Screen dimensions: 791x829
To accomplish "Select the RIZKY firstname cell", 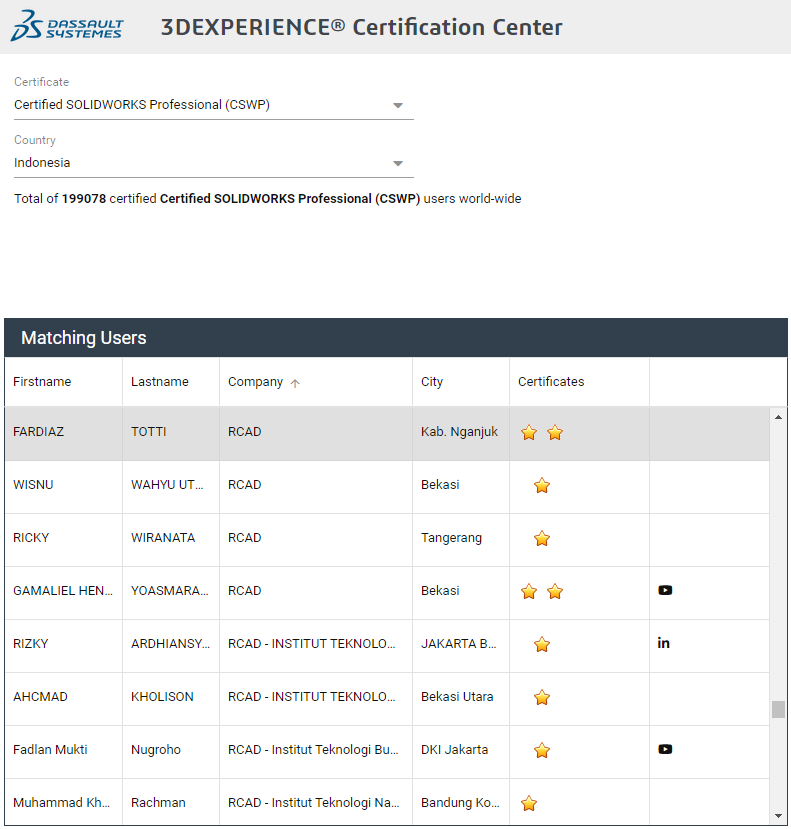I will click(x=63, y=644).
